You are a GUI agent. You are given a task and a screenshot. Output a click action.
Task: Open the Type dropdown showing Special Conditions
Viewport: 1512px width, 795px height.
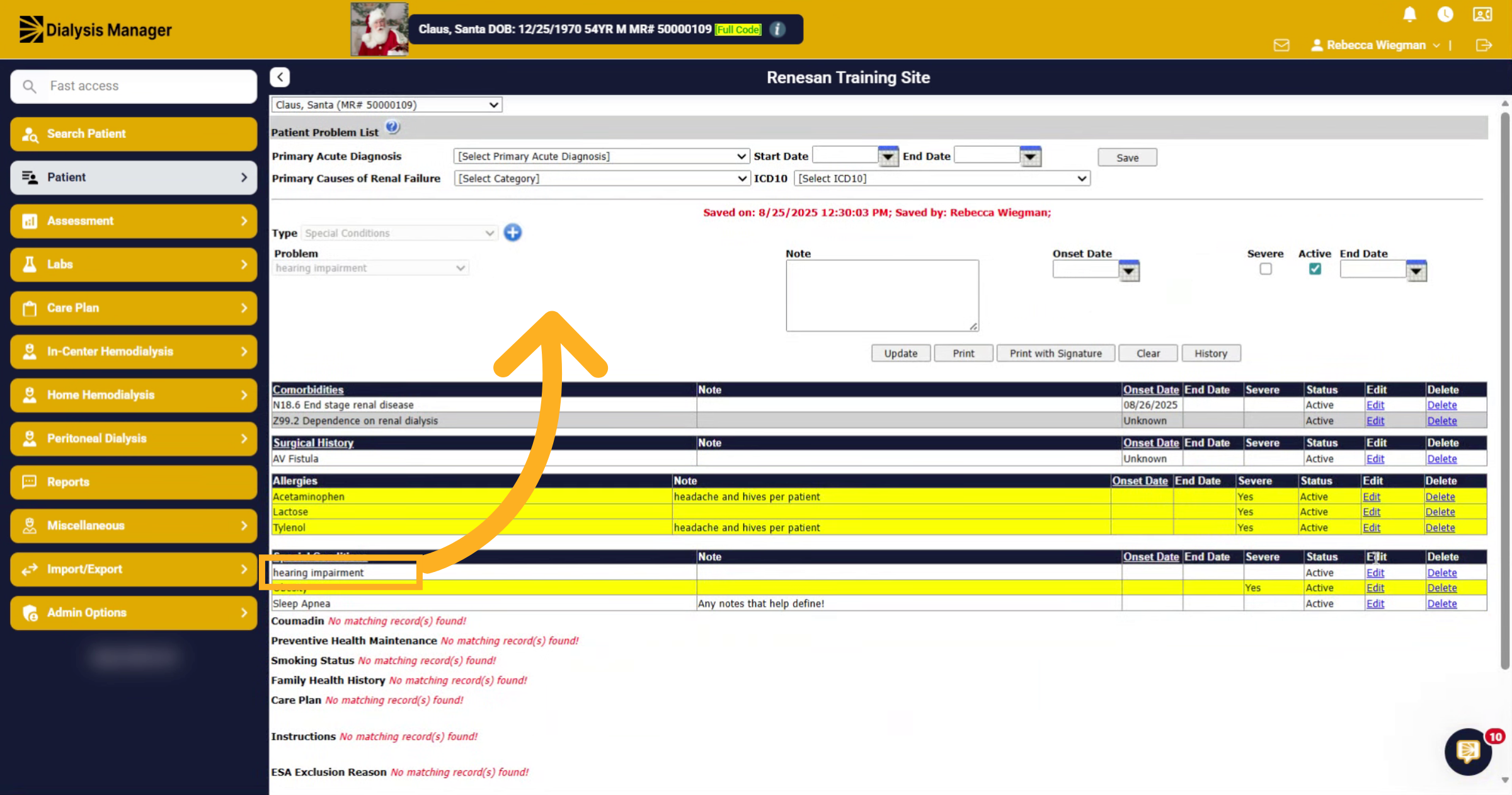[399, 233]
